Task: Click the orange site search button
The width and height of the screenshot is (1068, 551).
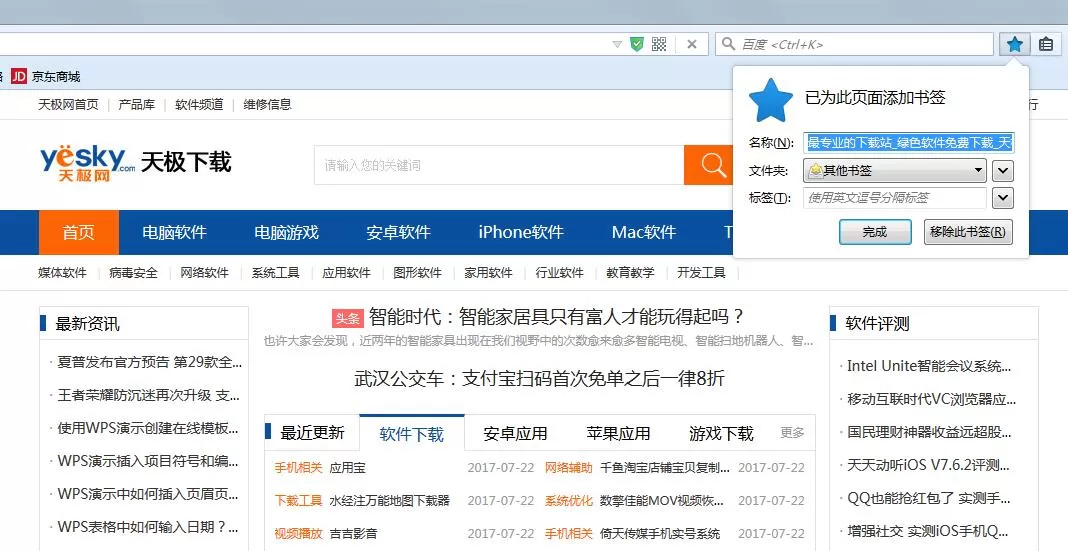Action: [708, 165]
